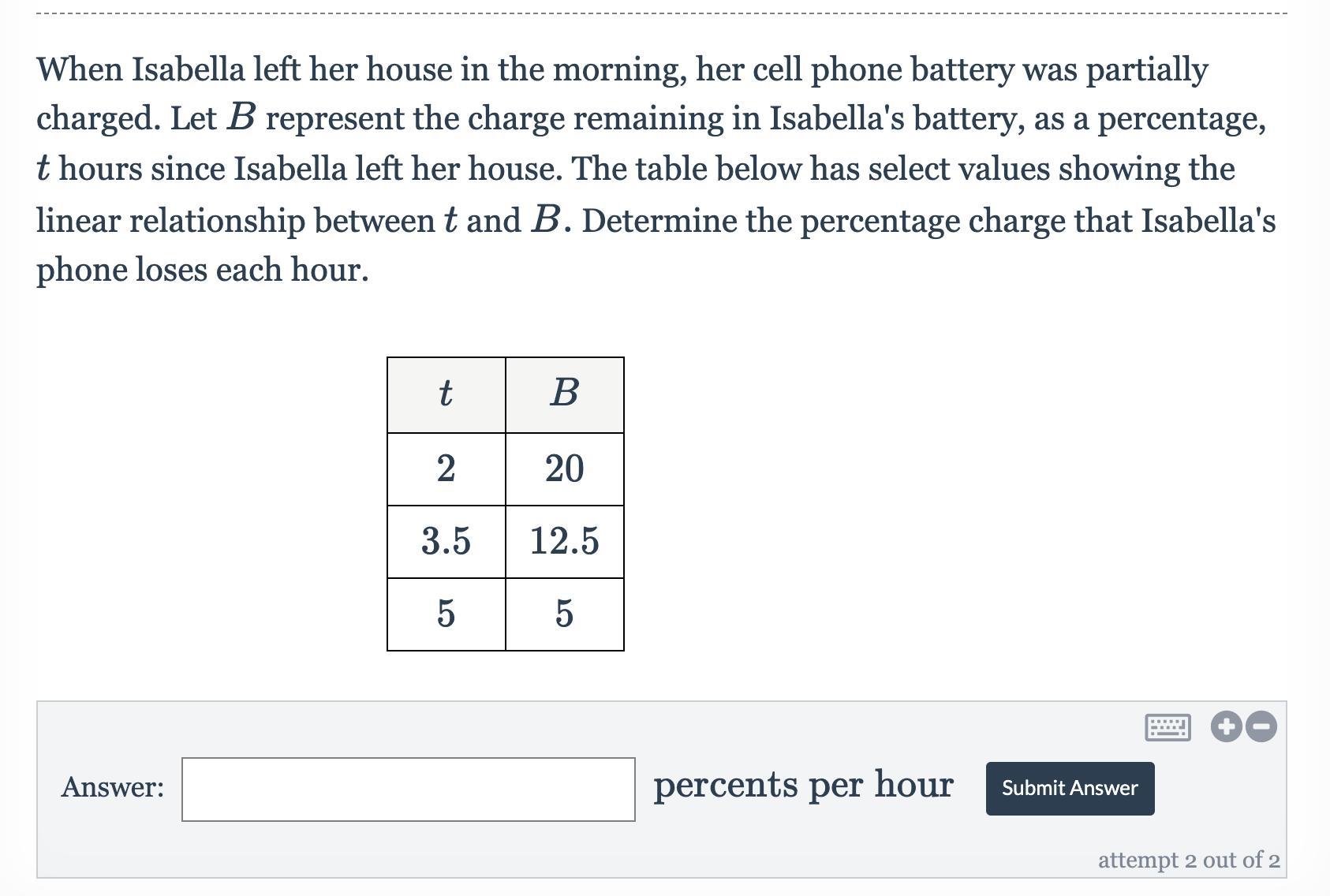This screenshot has height=896, width=1330.
Task: Click the Submit Answer button
Action: coord(1070,788)
